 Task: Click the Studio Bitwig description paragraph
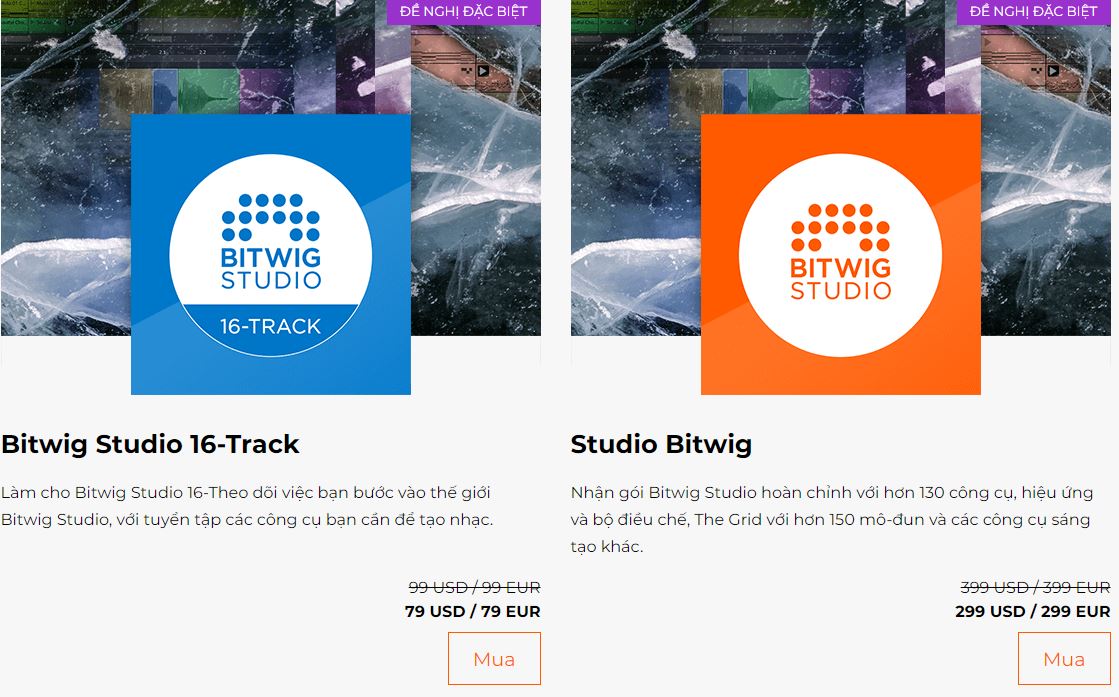832,519
